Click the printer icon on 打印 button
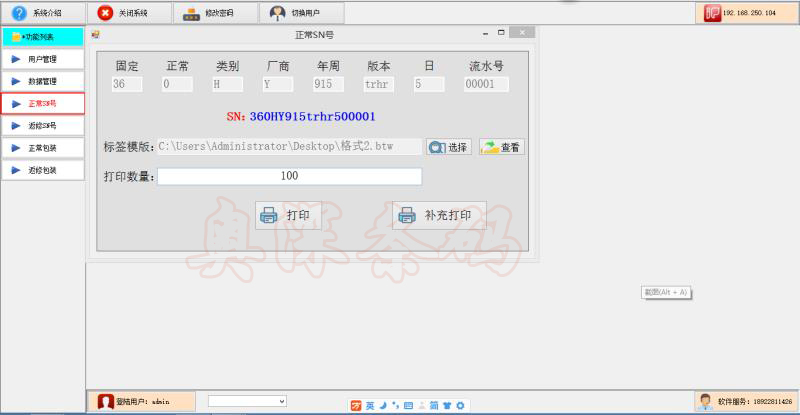This screenshot has height=415, width=800. click(x=268, y=215)
